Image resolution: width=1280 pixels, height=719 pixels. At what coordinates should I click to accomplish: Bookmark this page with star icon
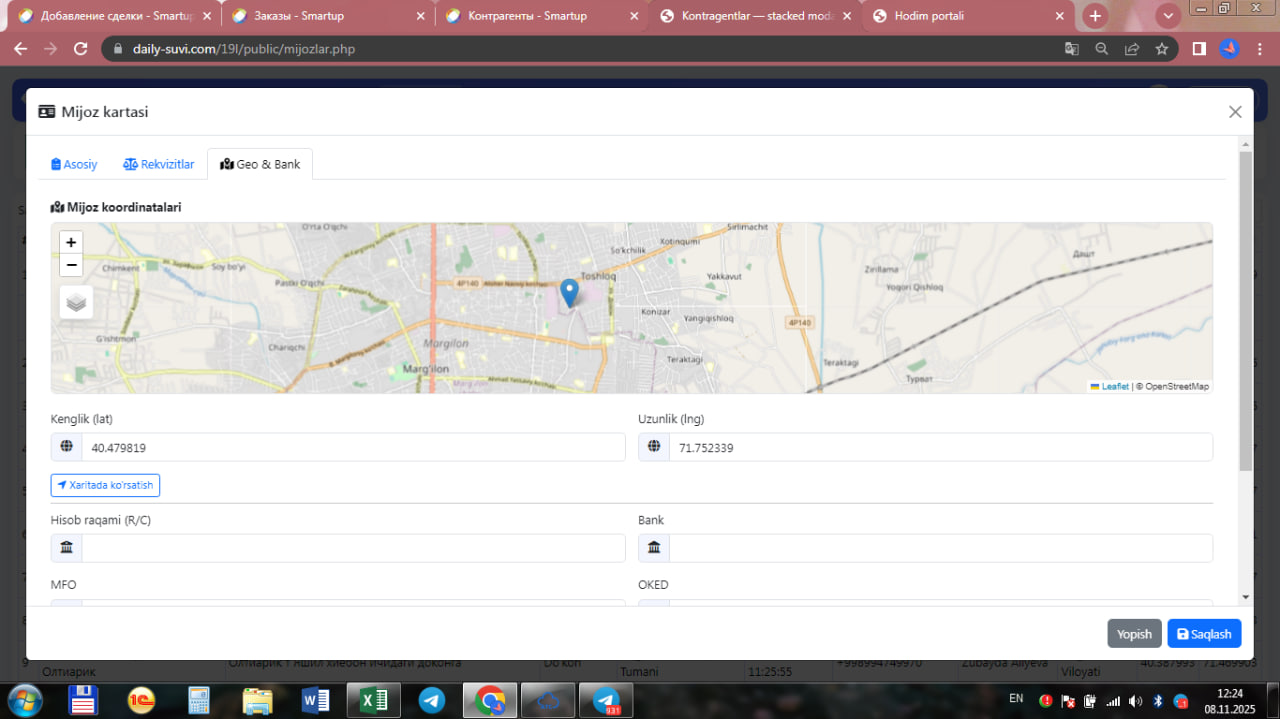coord(1161,49)
